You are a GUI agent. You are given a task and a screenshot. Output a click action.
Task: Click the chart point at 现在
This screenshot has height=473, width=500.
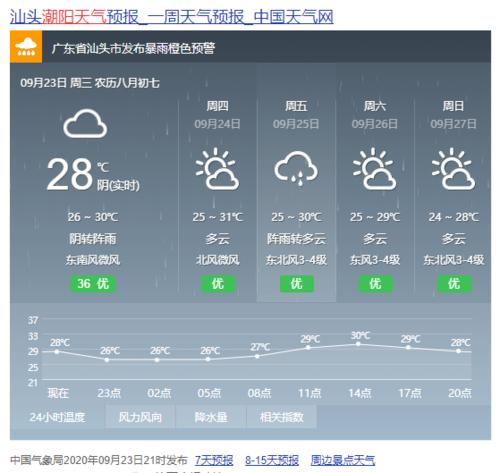click(57, 352)
